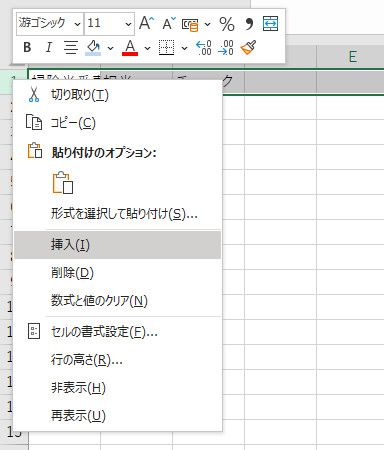The height and width of the screenshot is (450, 384).
Task: Select column E header
Action: 350,57
